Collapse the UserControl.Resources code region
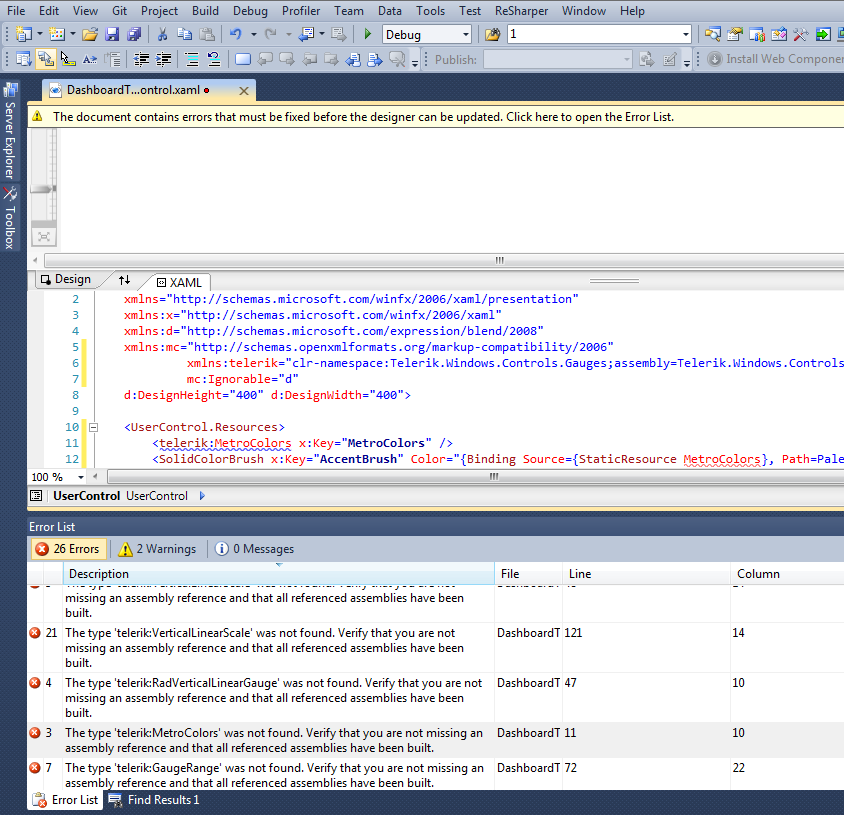The width and height of the screenshot is (844, 815). point(95,427)
